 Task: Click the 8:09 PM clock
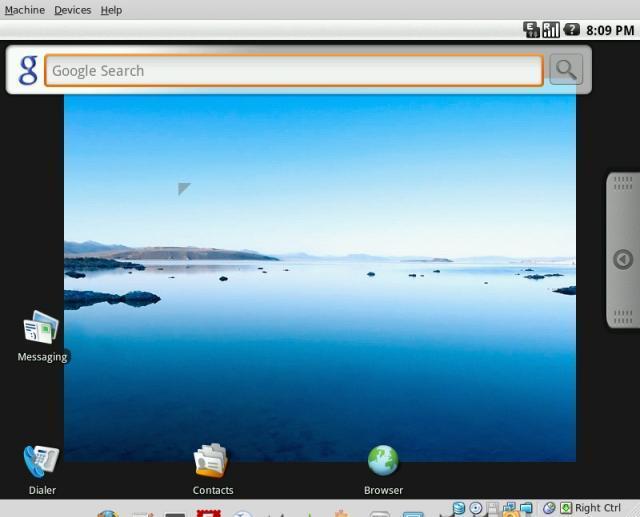[x=610, y=30]
